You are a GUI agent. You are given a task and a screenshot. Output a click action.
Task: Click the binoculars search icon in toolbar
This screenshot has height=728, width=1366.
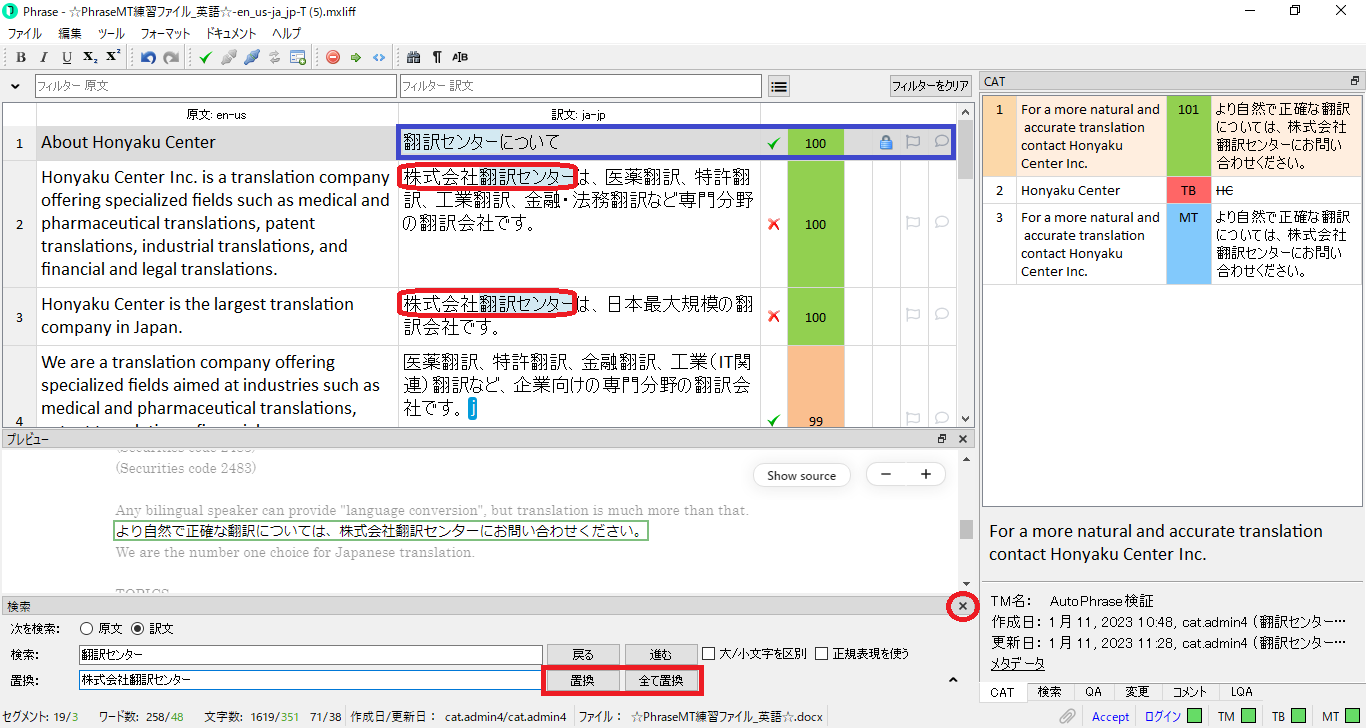pos(413,57)
